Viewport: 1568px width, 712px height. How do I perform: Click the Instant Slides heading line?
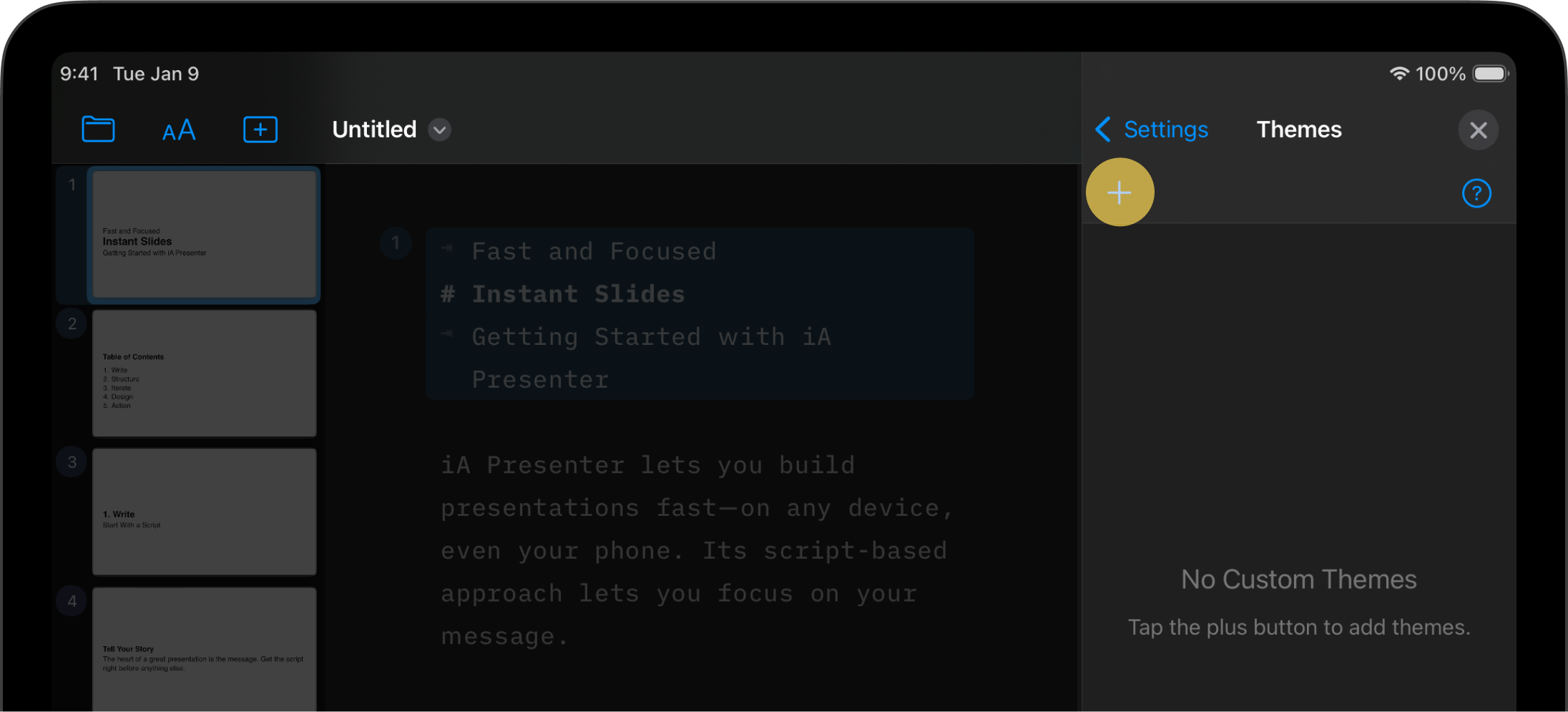[578, 294]
